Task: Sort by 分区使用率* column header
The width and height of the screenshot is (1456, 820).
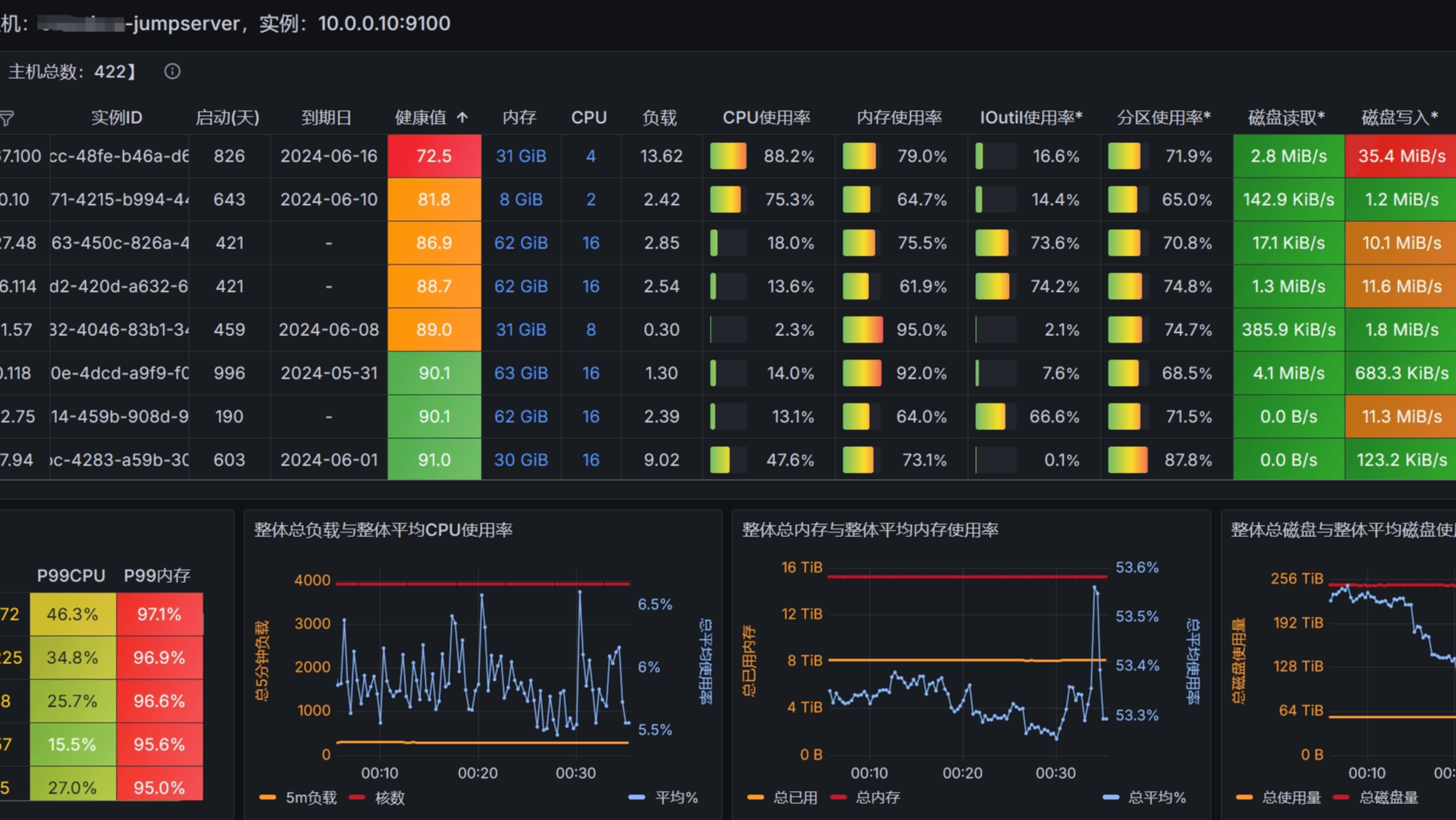Action: pos(1163,117)
